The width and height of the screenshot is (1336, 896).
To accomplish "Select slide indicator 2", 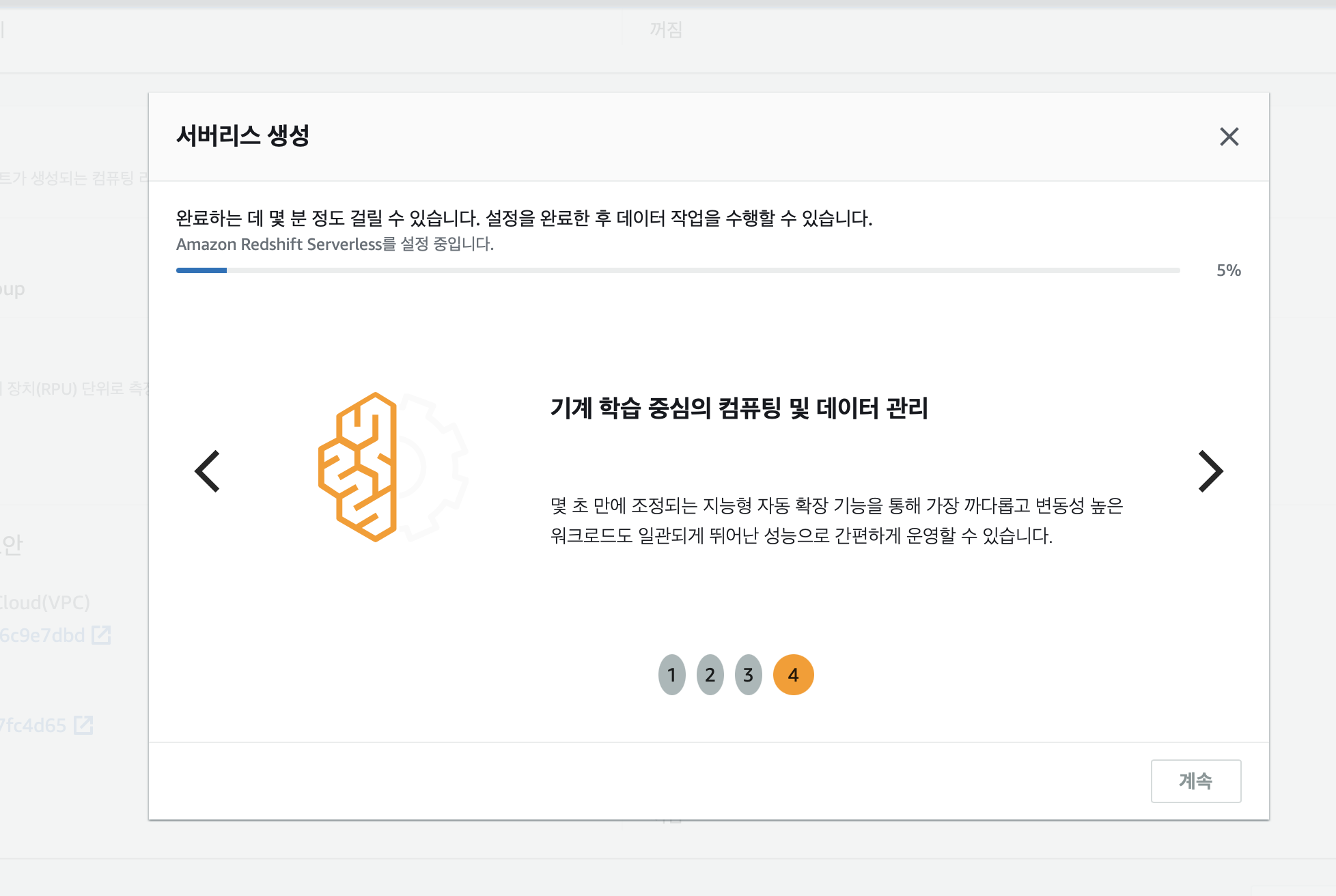I will [710, 675].
